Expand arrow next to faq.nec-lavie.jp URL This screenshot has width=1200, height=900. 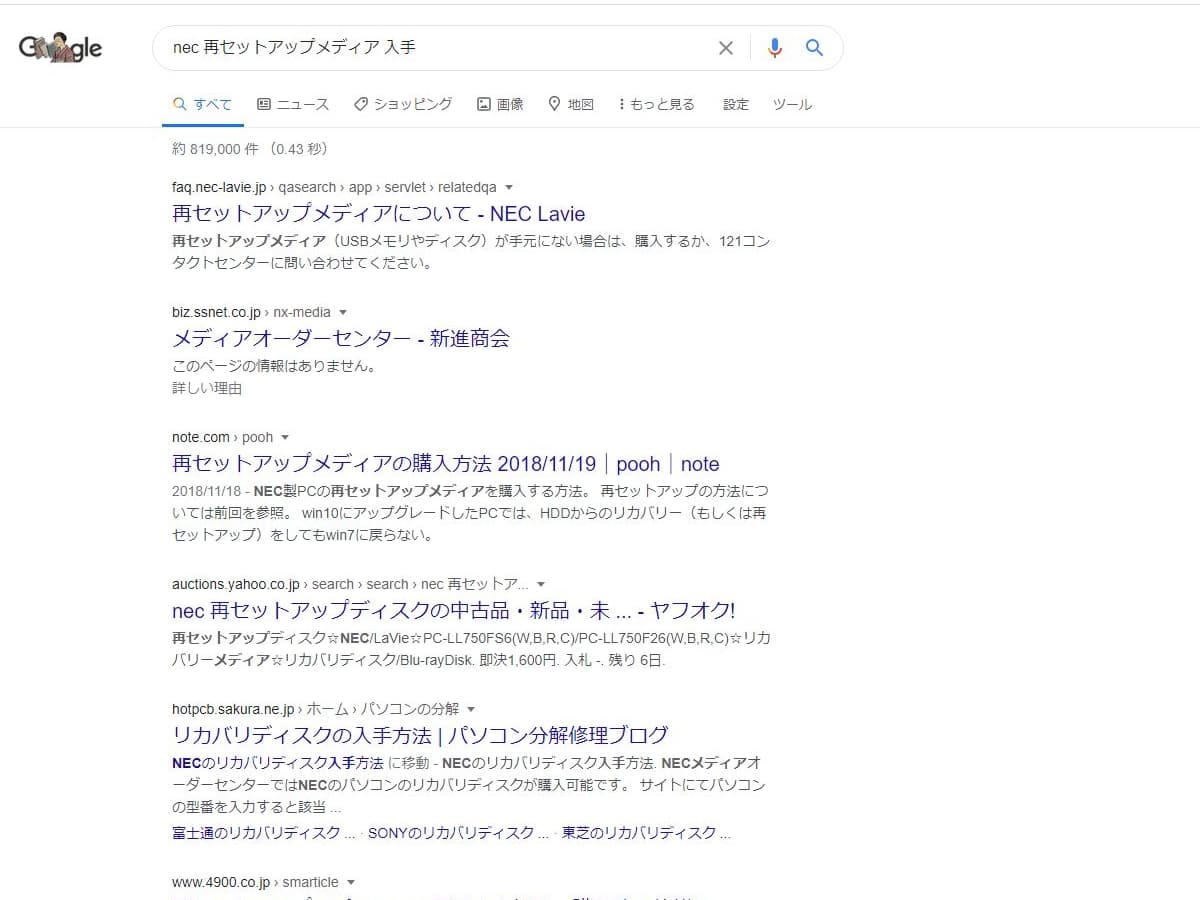(x=509, y=188)
